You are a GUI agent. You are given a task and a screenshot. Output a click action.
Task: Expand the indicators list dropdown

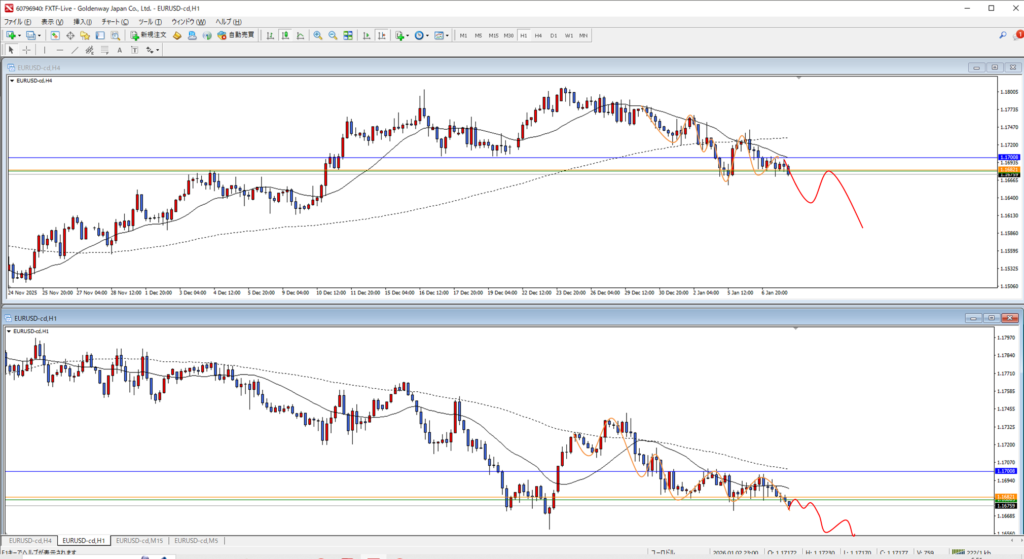(410, 35)
